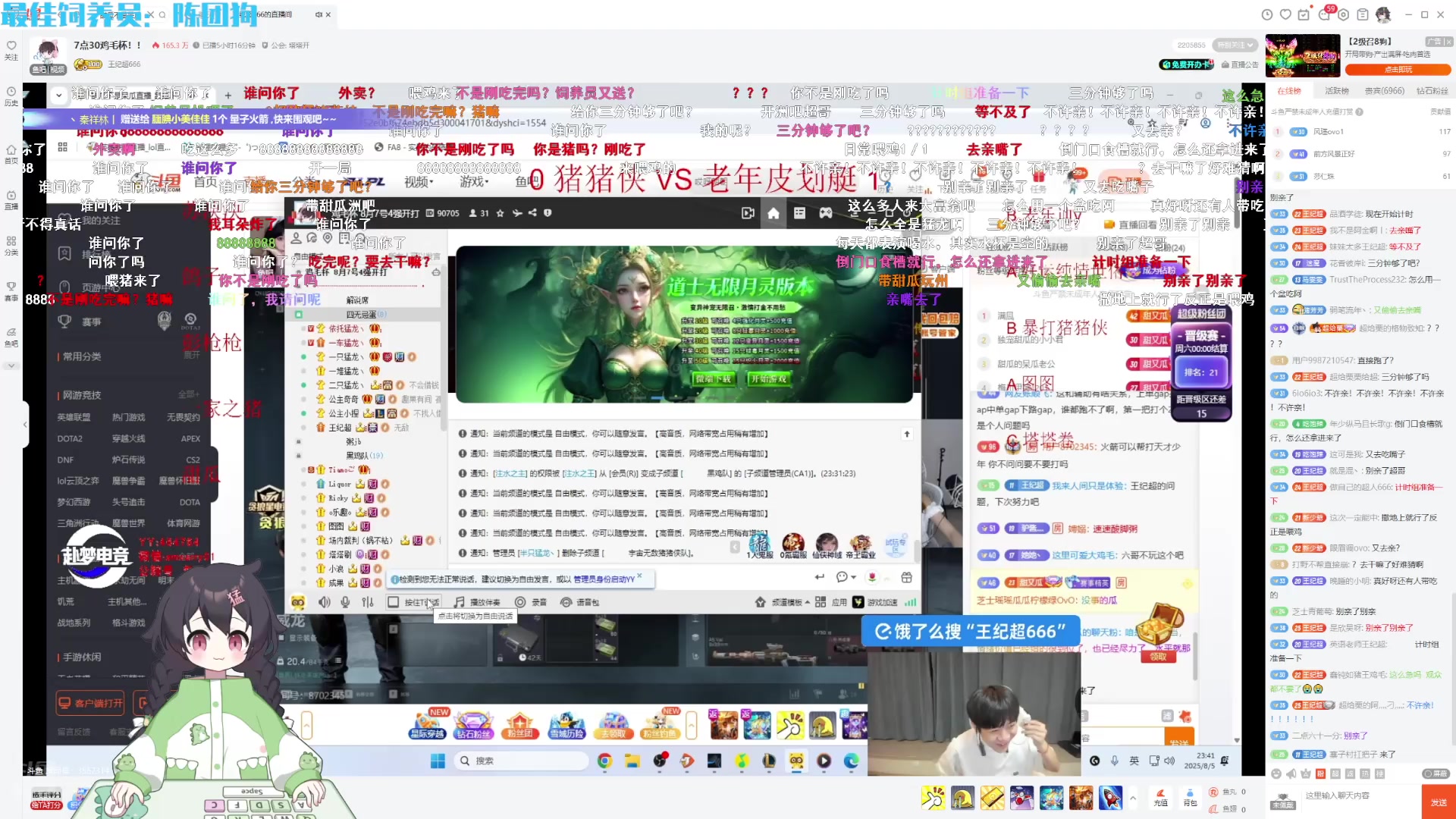Screen dimensions: 1456x819
Task: Open 关注 follow icon in left sidebar
Action: 11,50
